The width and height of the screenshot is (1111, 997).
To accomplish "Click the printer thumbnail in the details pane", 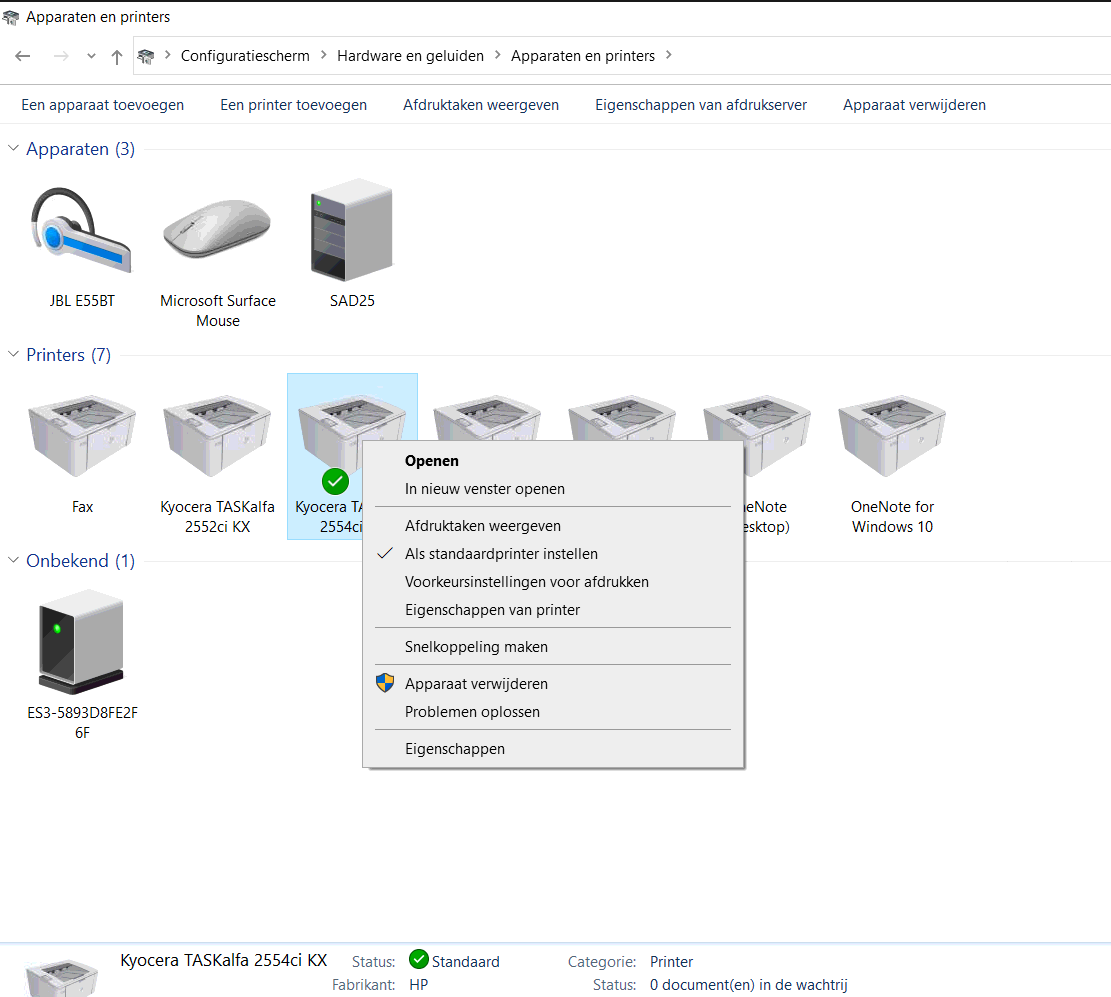I will (x=61, y=978).
